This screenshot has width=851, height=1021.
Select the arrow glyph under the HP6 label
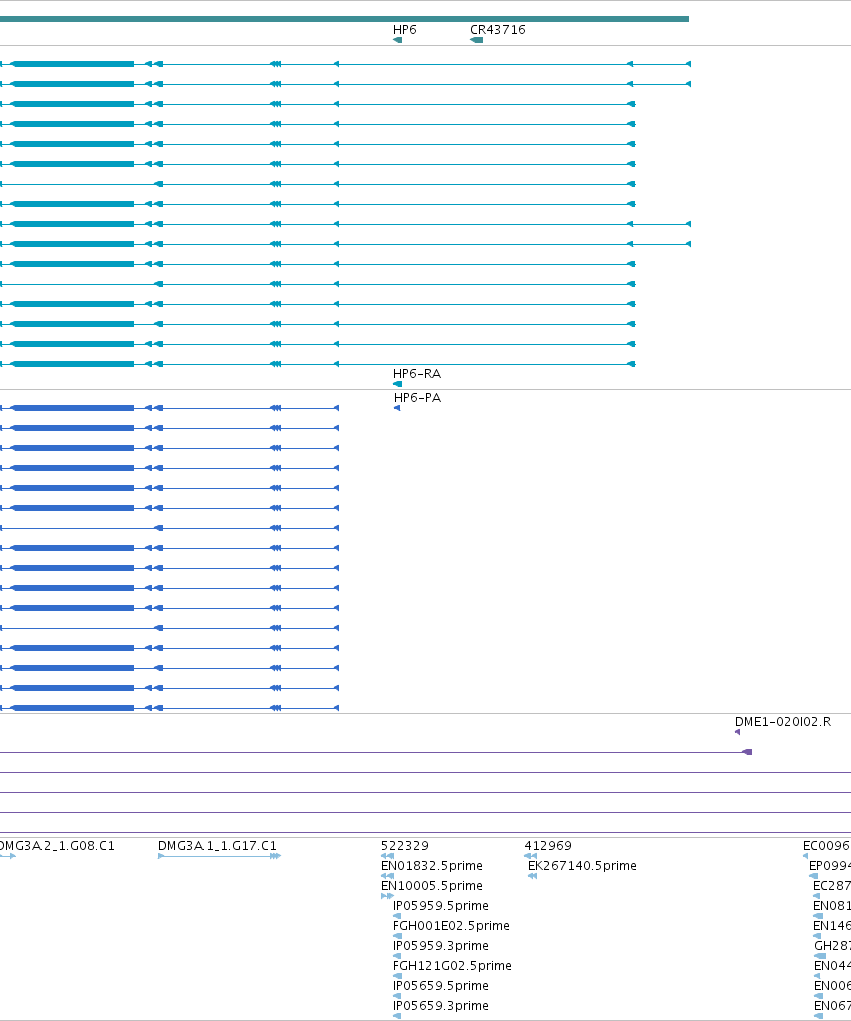pyautogui.click(x=397, y=40)
